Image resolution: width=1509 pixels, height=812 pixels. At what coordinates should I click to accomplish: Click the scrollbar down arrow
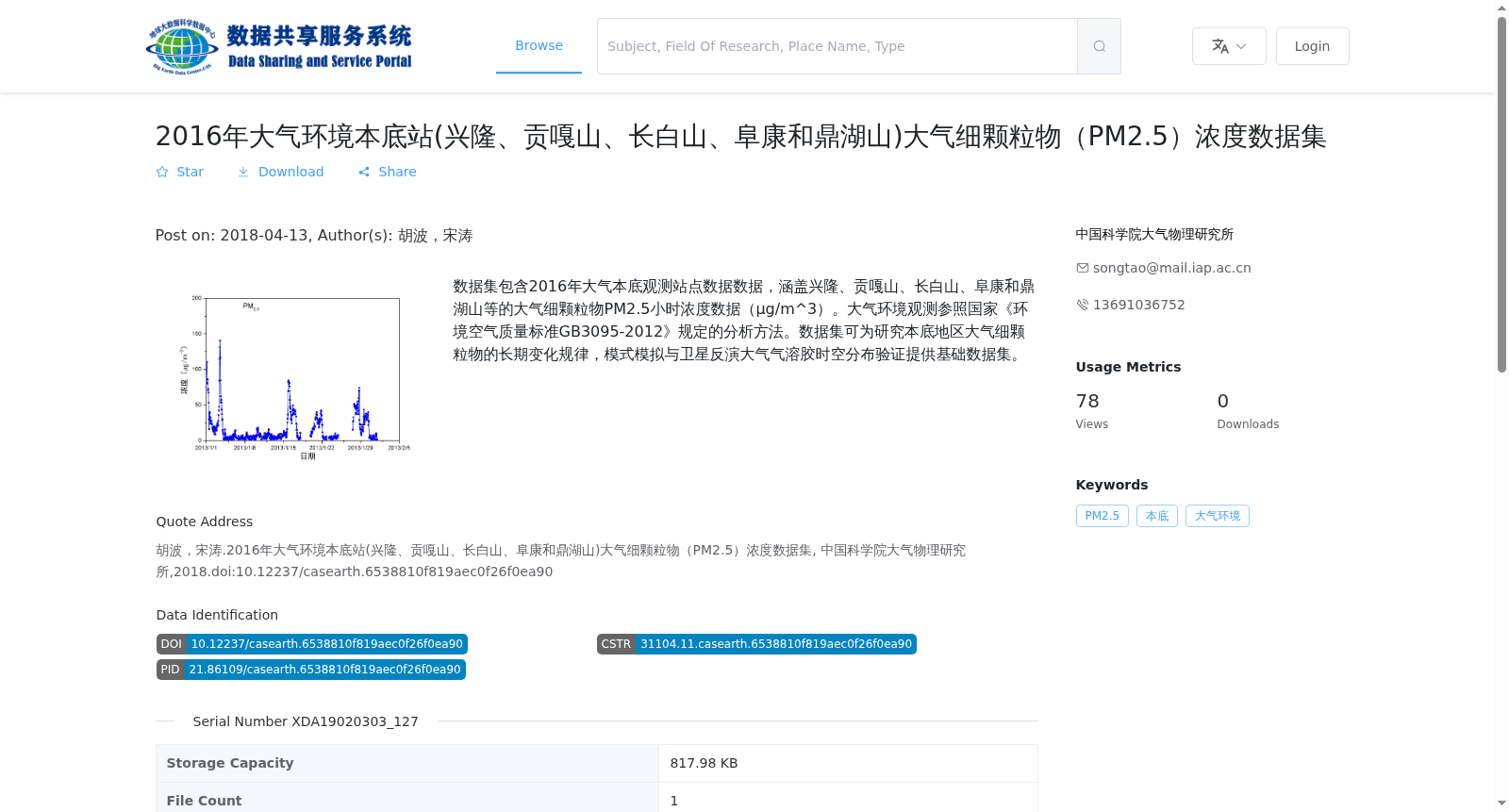[1501, 804]
